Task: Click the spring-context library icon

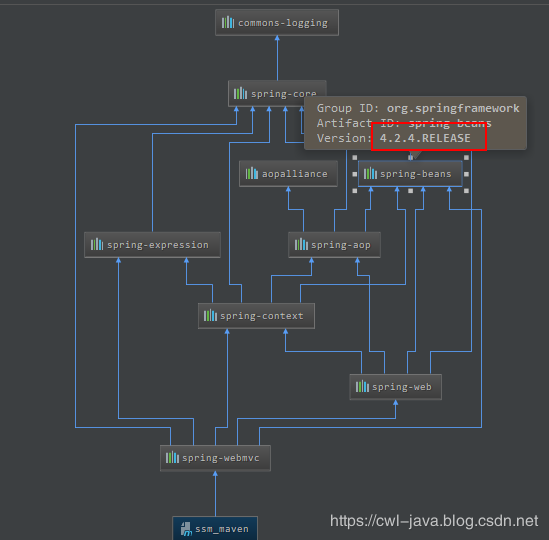Action: coord(210,316)
